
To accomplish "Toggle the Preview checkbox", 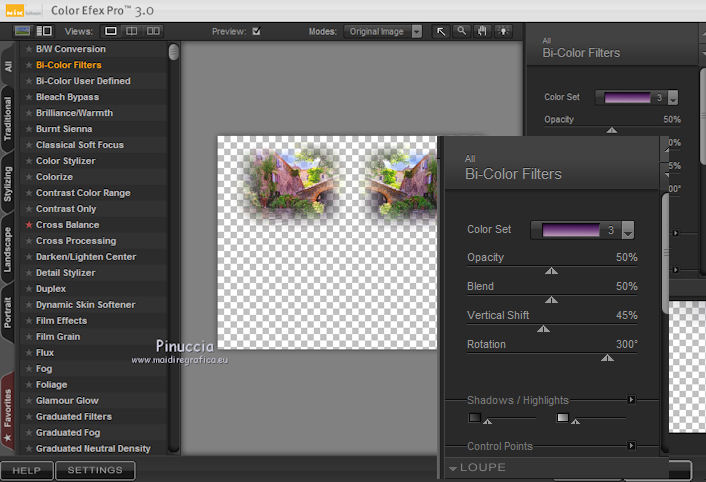I will [x=256, y=31].
